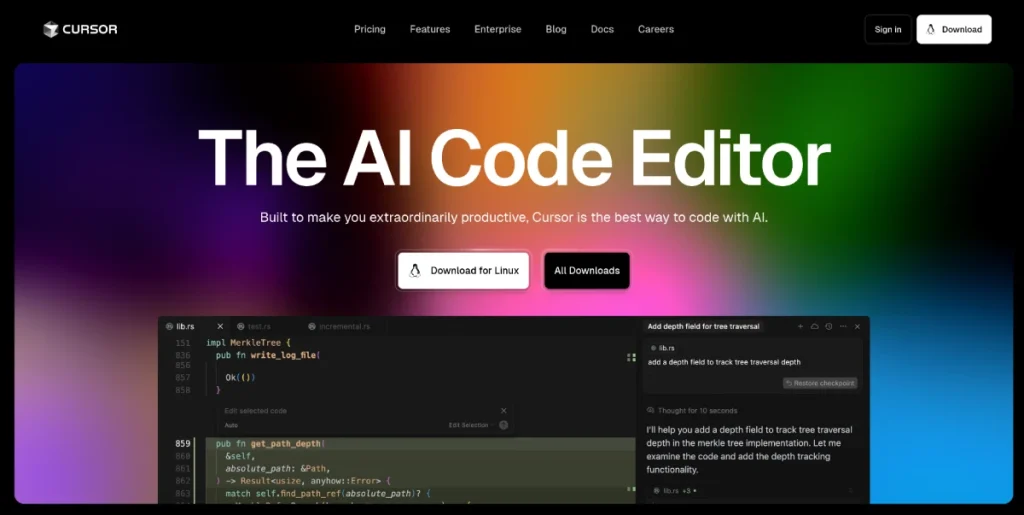The image size is (1024, 515).
Task: Select the Add depth field for tree traversal chat tab
Action: coord(703,326)
